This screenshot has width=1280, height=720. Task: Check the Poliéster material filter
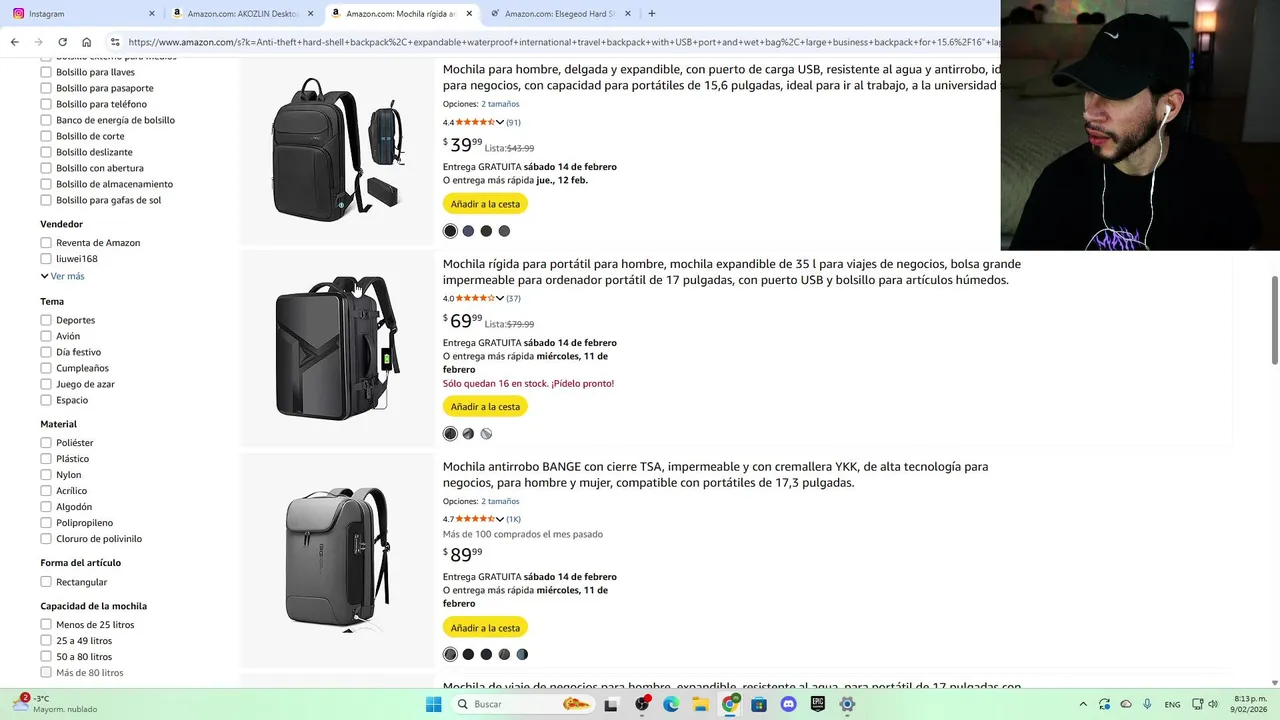pos(46,443)
